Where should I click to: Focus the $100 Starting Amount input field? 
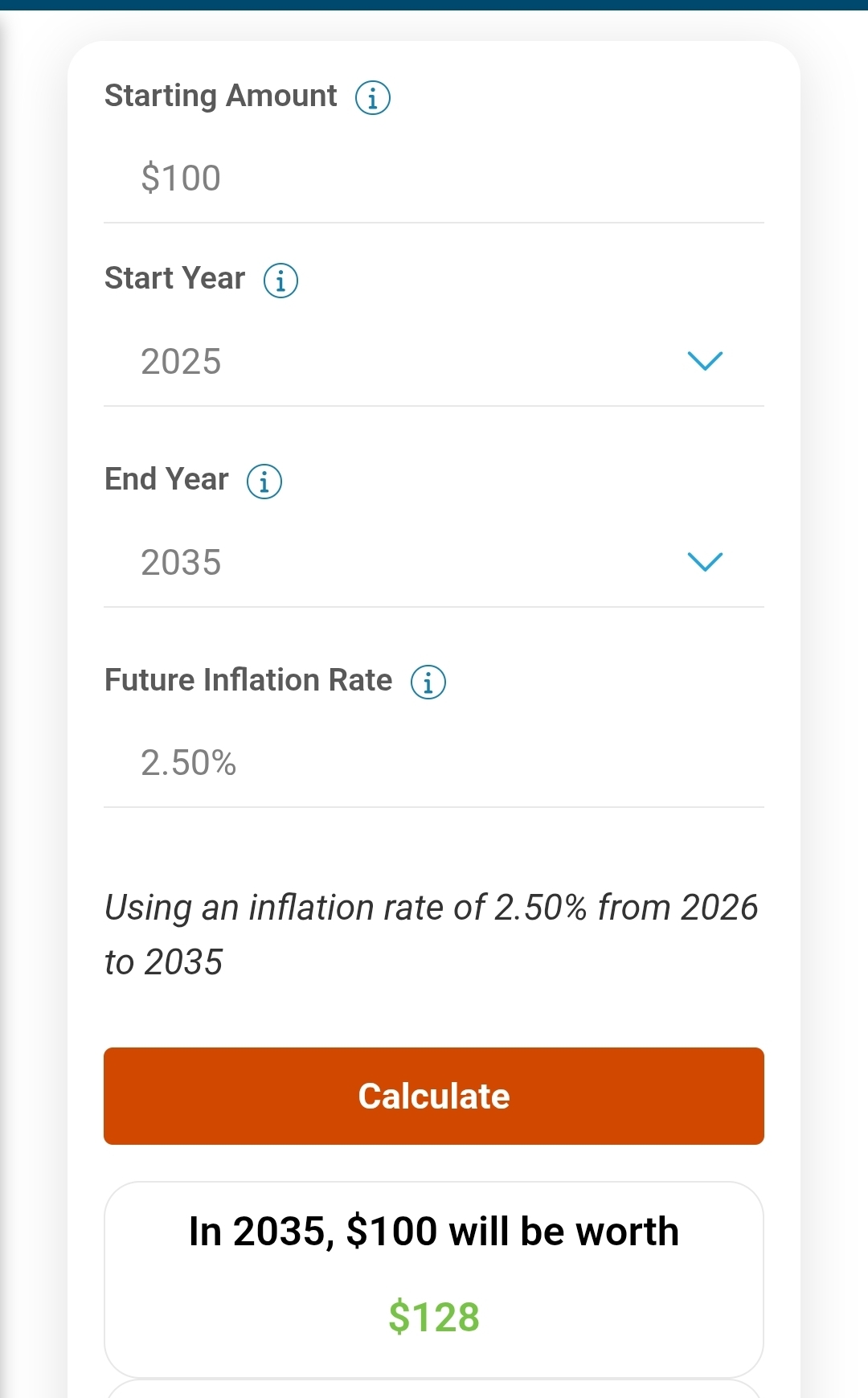click(x=434, y=178)
